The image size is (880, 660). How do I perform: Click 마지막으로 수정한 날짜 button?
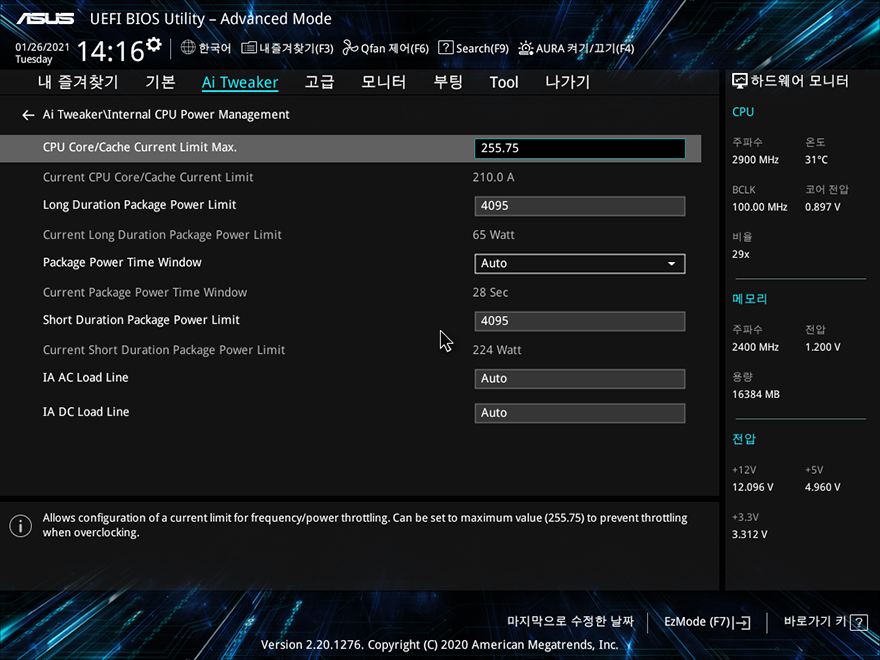coord(570,622)
